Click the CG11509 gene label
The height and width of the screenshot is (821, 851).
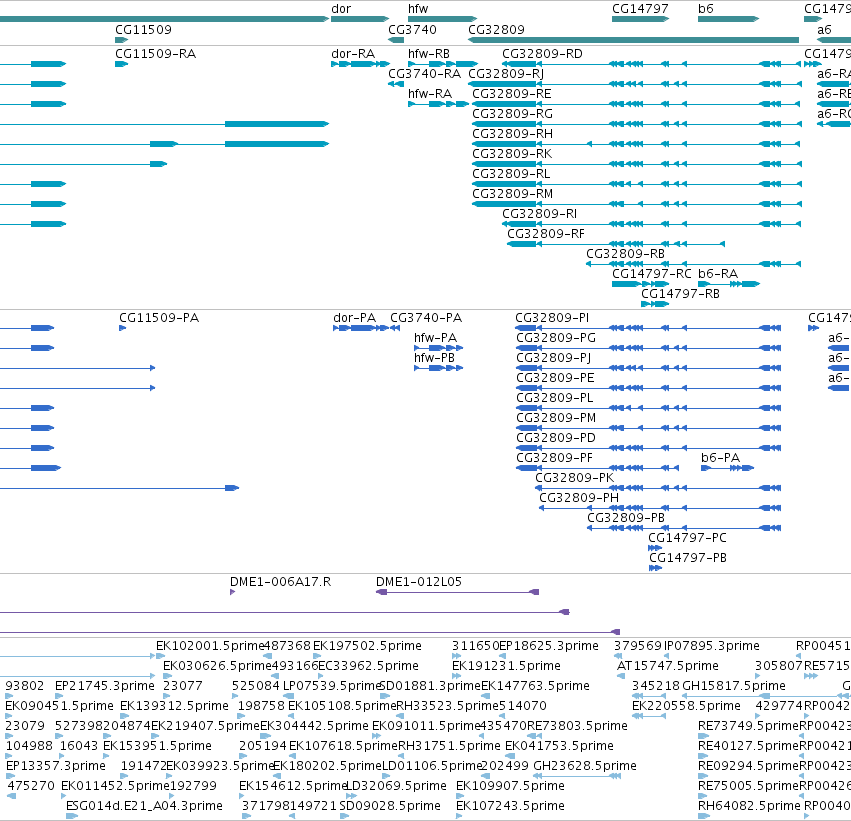pos(143,29)
